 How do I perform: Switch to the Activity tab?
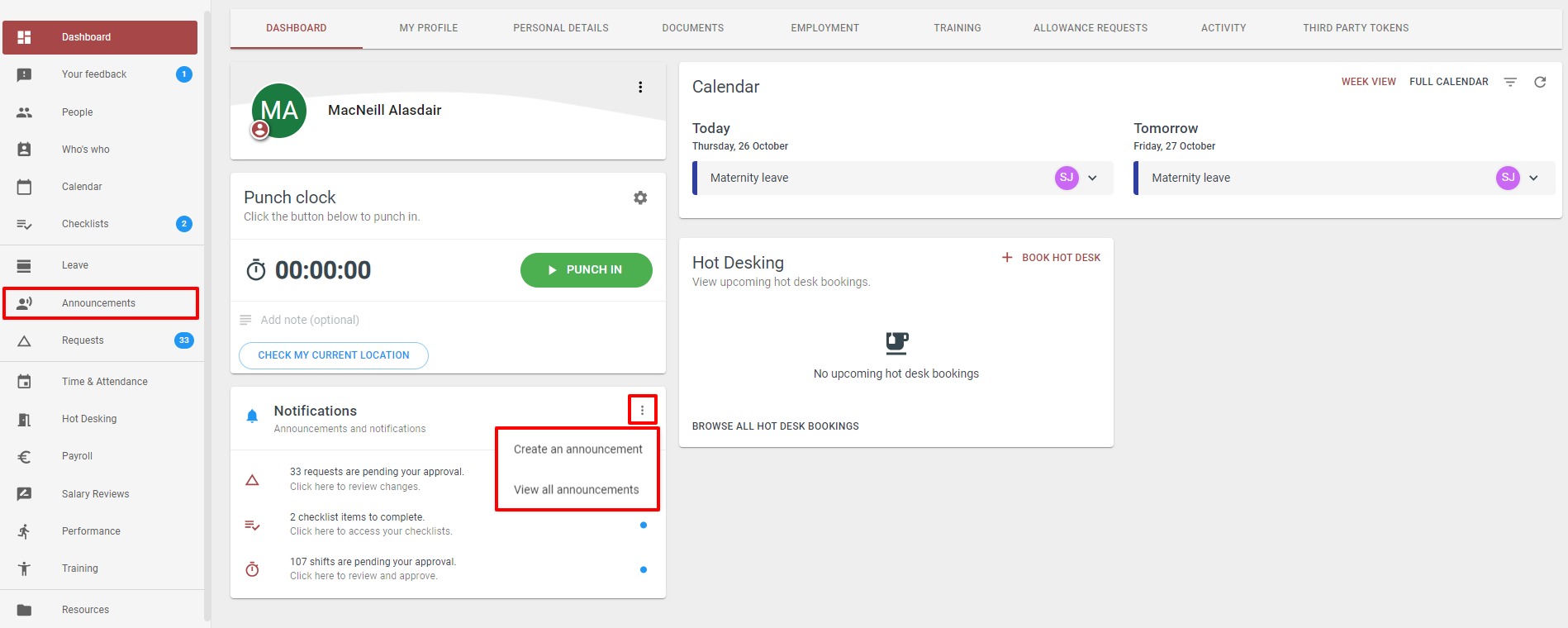(x=1224, y=28)
